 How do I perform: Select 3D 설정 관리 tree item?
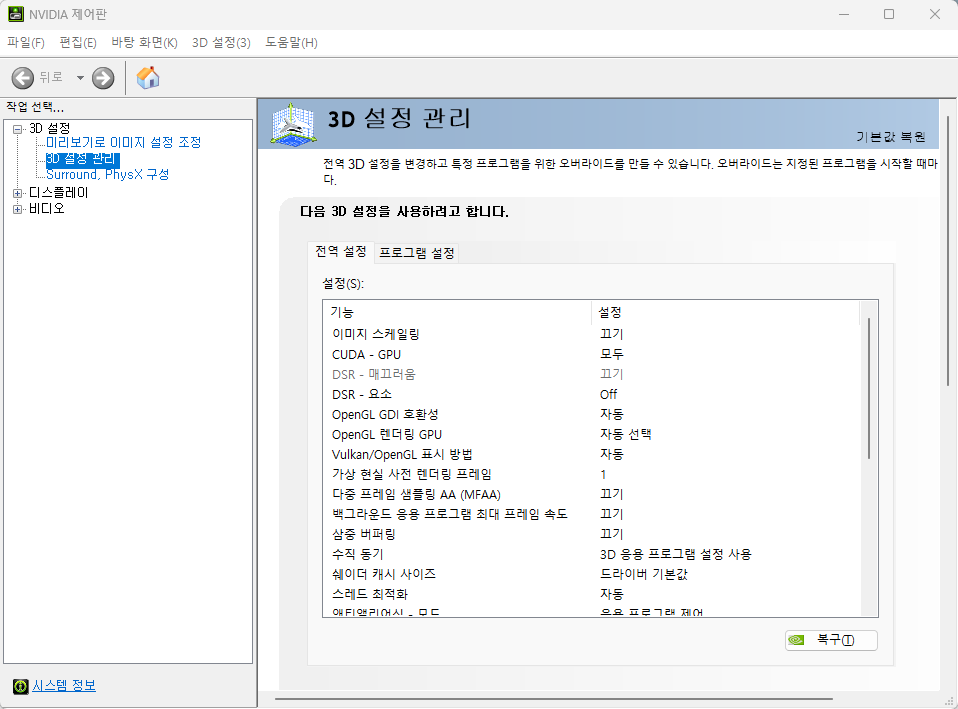[x=82, y=159]
